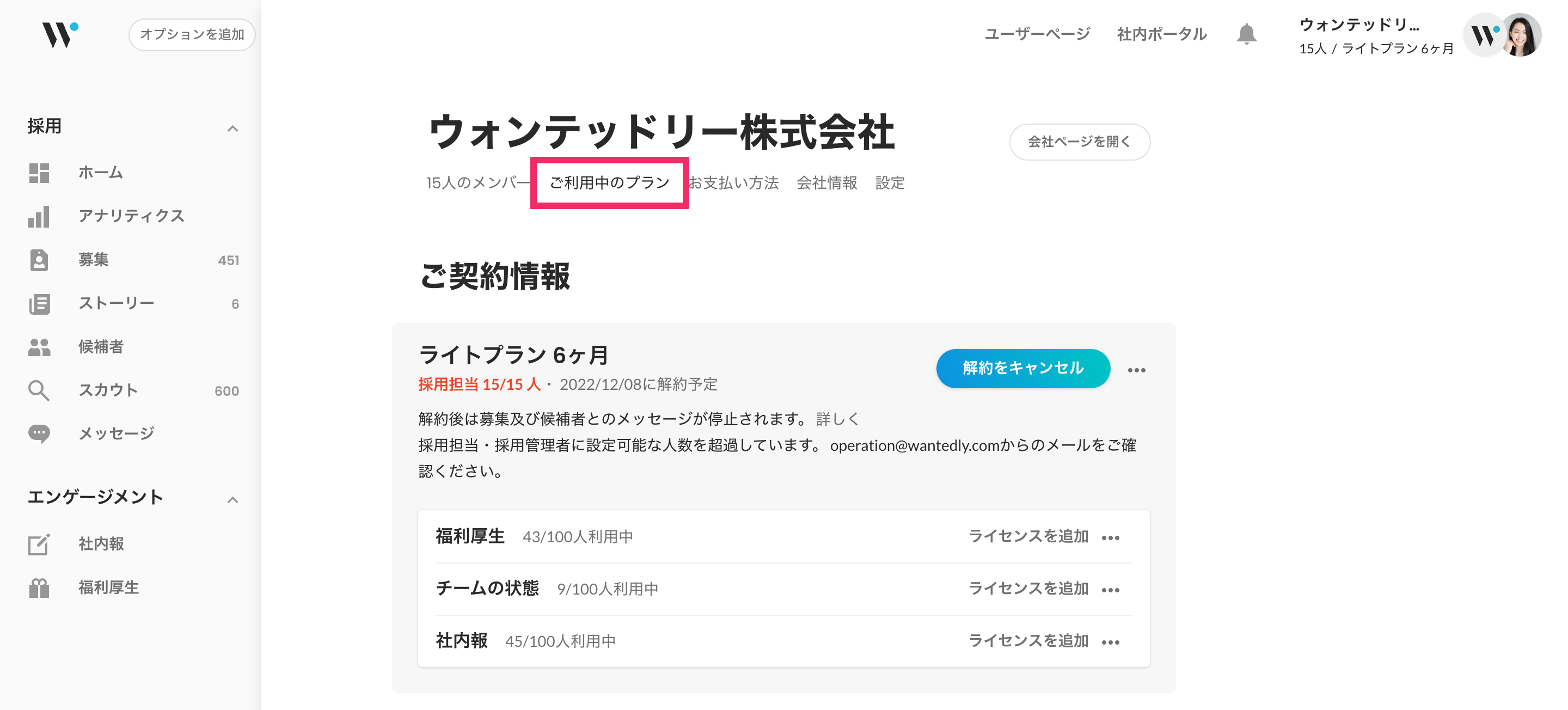Click ライセンスを追加 for 社内報 row

pos(1028,641)
